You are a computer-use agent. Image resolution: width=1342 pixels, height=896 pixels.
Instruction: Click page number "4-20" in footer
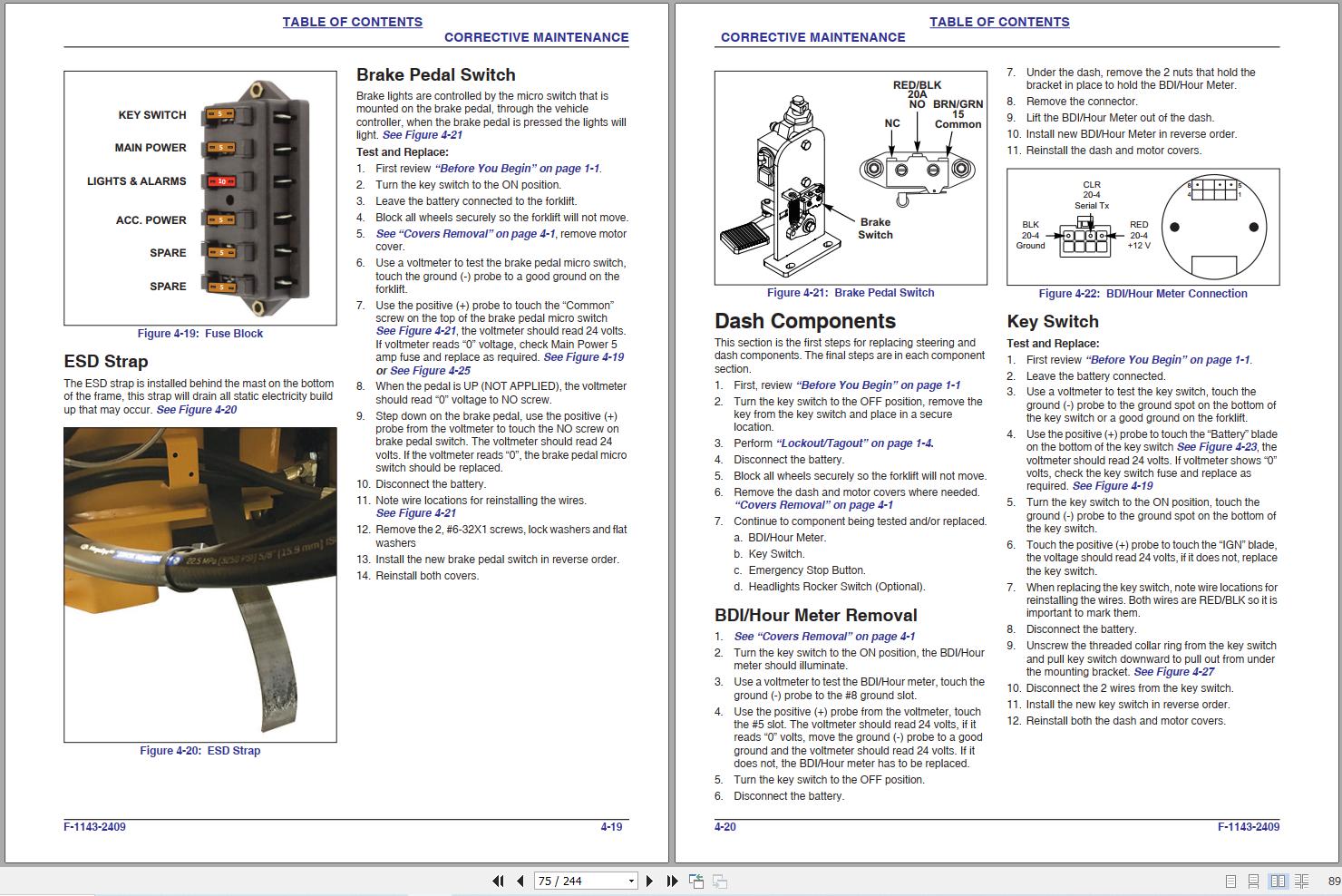725,827
